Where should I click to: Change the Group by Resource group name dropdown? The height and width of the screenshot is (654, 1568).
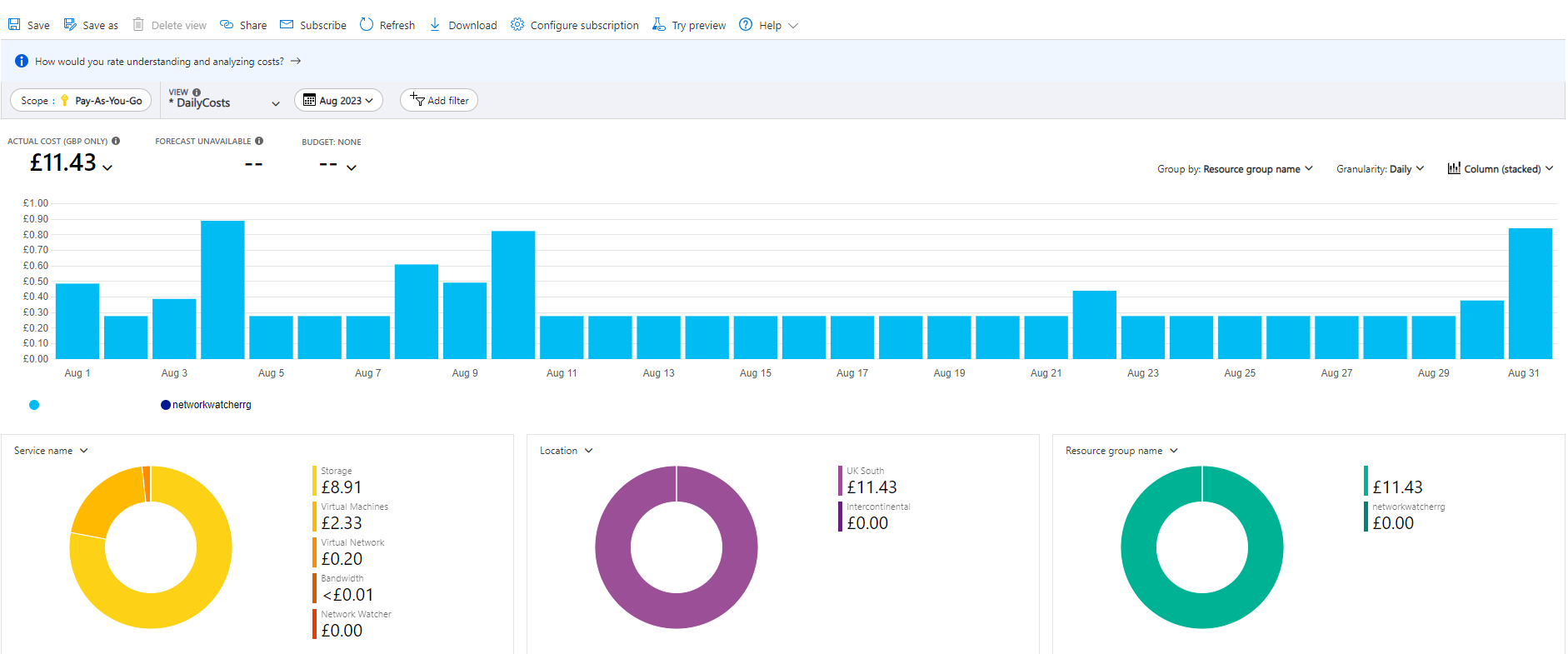1235,169
